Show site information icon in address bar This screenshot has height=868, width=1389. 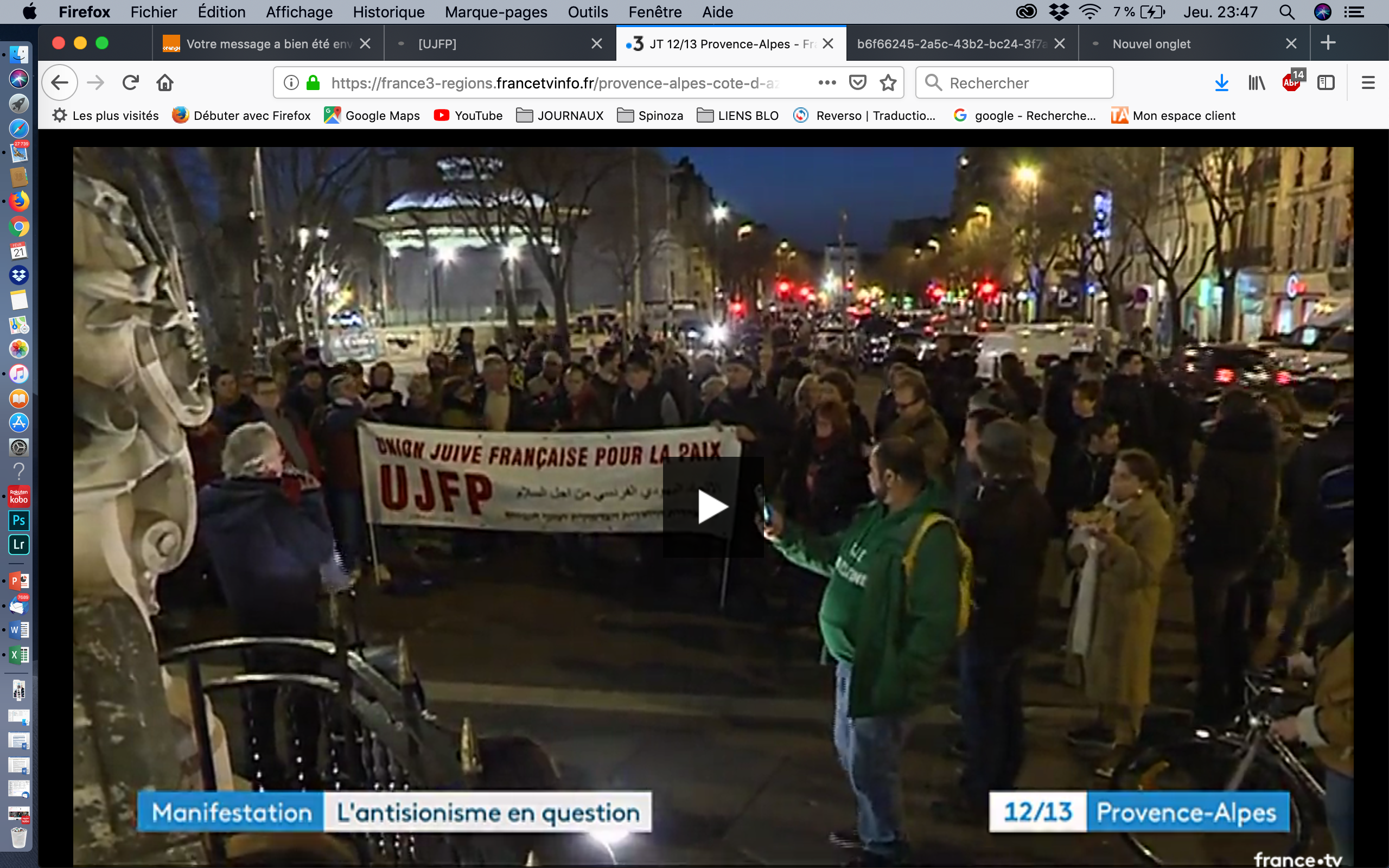click(x=291, y=82)
